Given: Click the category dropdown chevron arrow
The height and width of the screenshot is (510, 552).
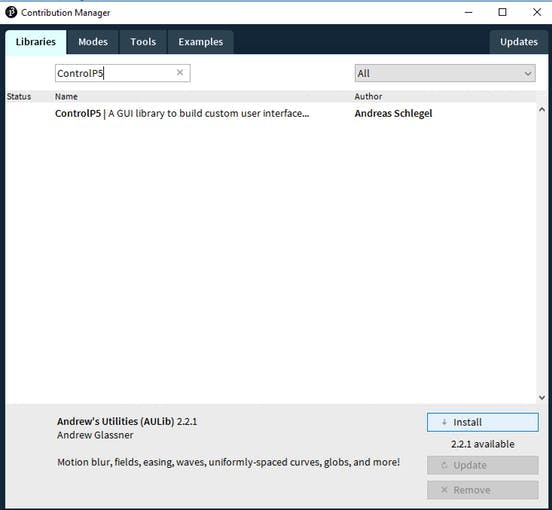Looking at the screenshot, I should (527, 74).
